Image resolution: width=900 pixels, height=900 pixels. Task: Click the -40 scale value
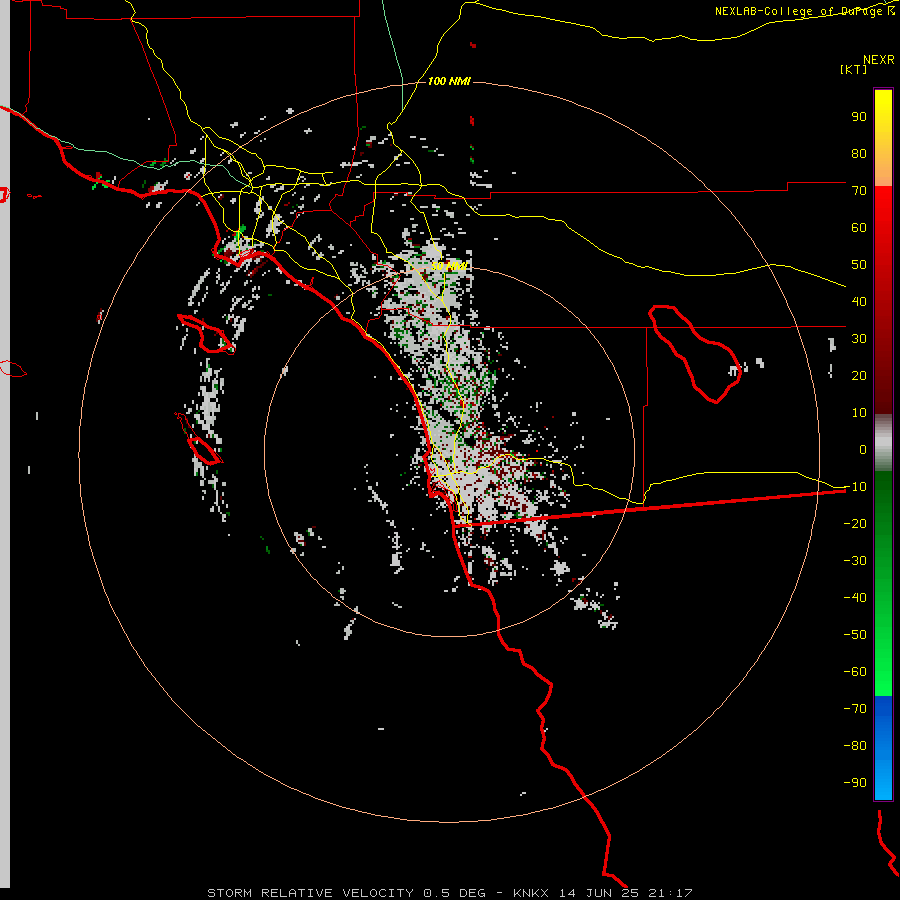[855, 598]
